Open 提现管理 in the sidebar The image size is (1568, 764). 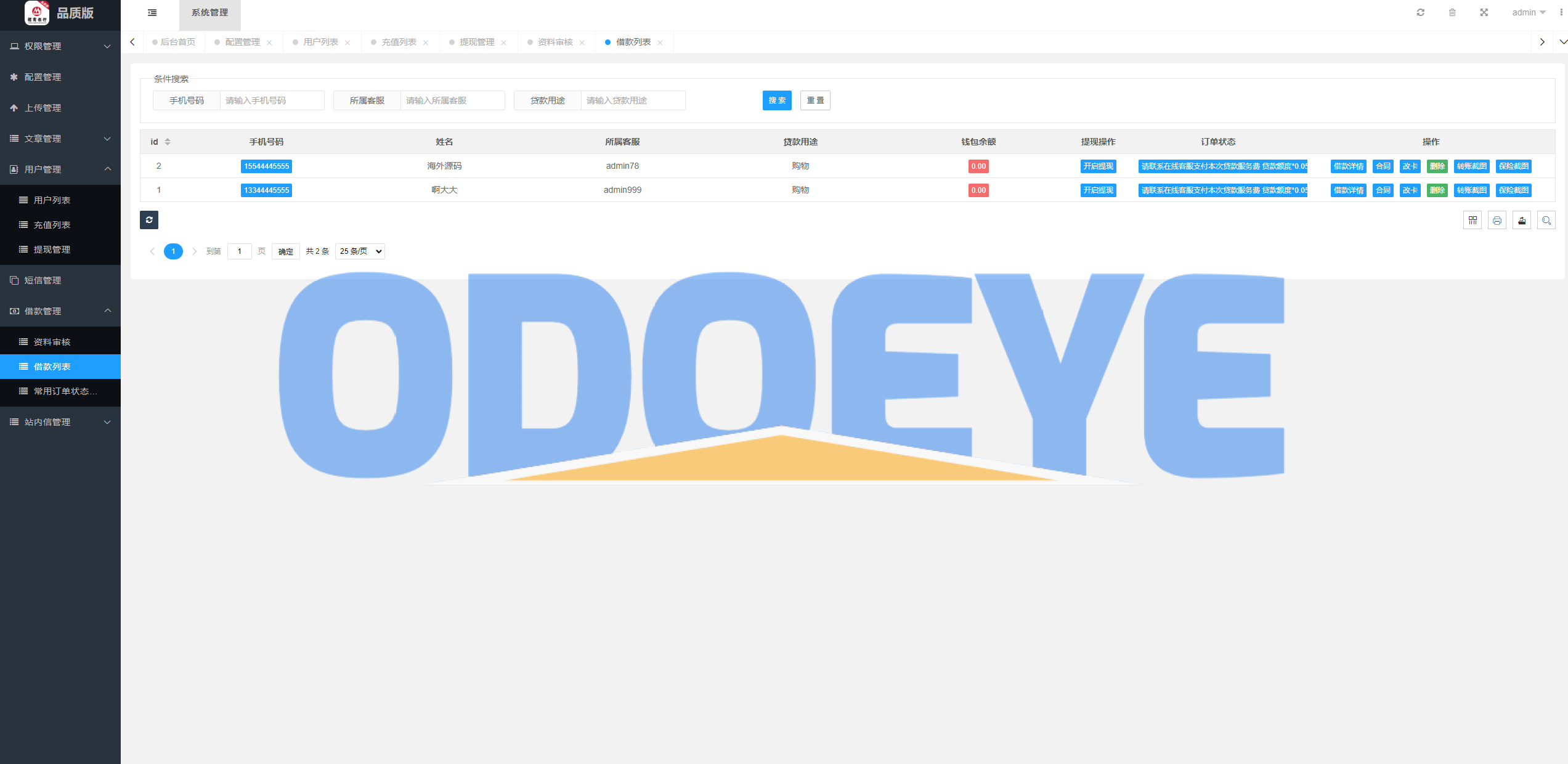pyautogui.click(x=60, y=250)
